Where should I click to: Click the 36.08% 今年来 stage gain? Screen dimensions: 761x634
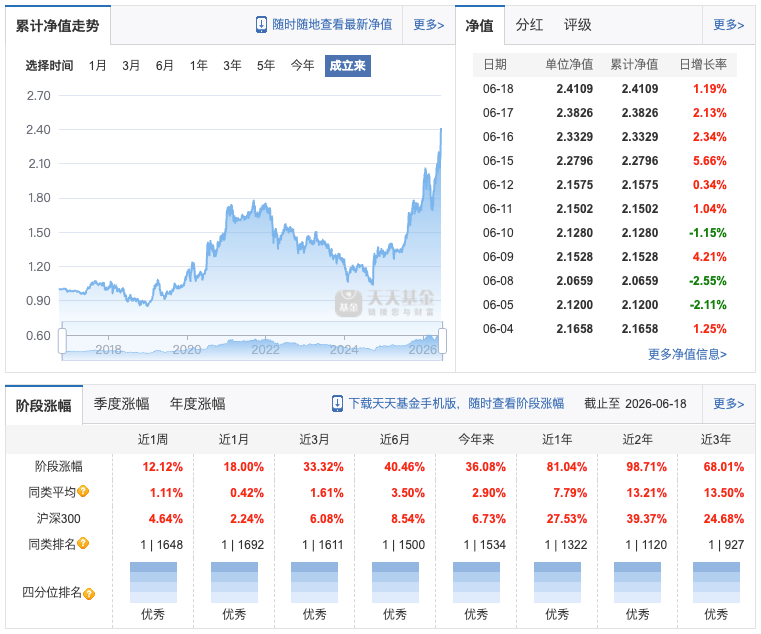[485, 467]
